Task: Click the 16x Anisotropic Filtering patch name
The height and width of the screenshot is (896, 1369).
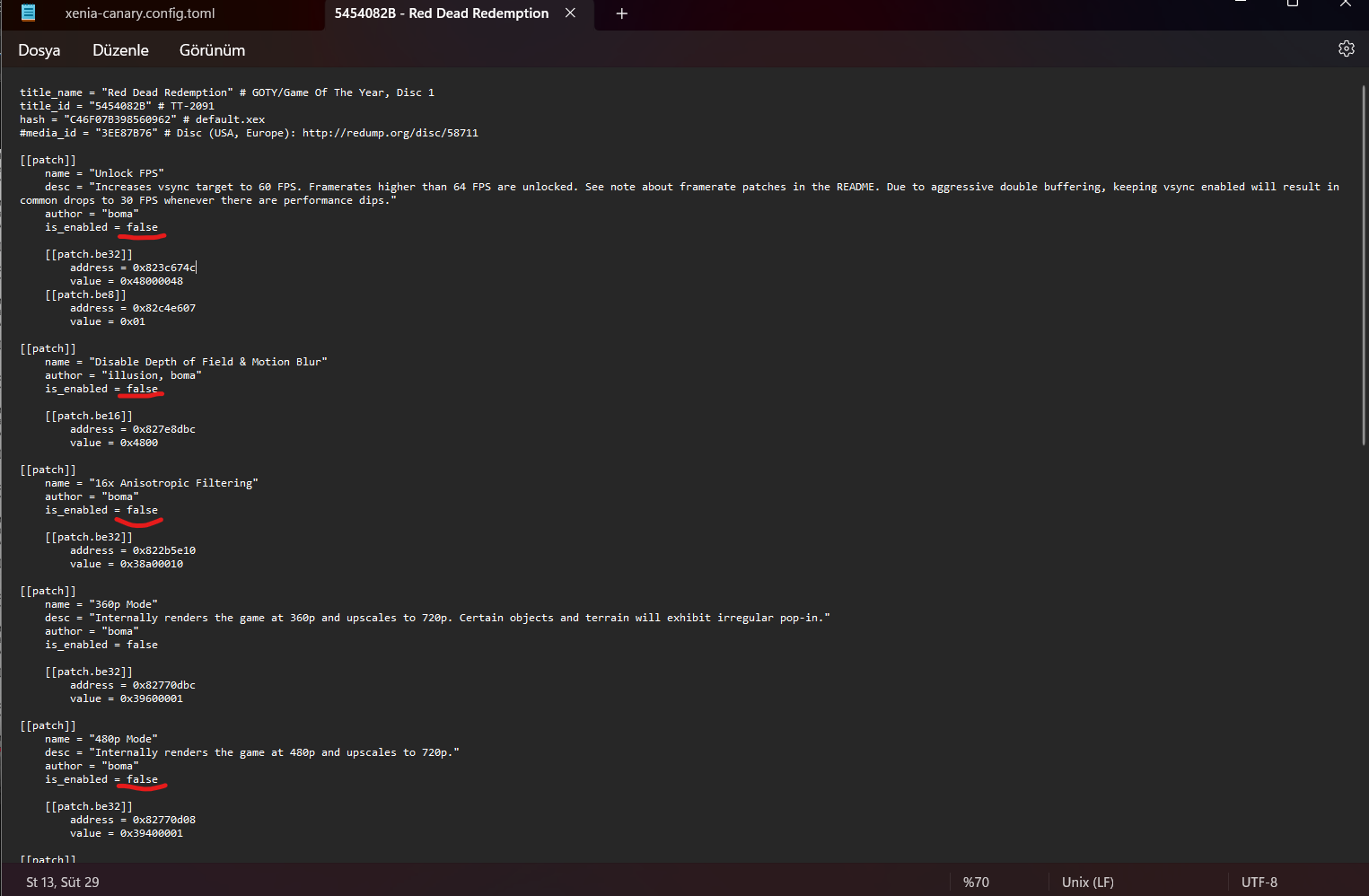Action: 173,483
